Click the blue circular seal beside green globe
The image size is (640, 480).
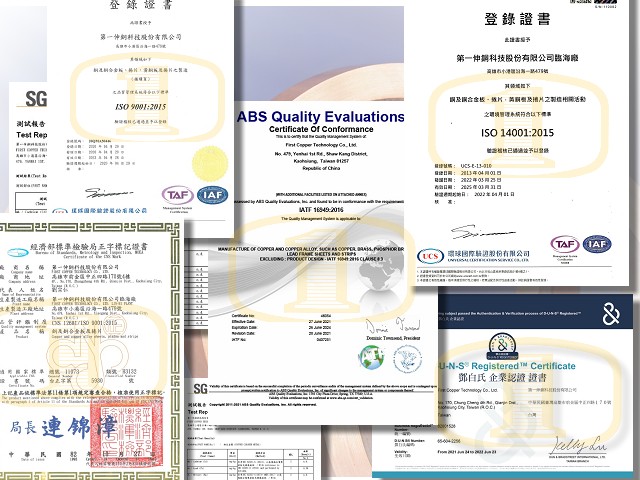pos(407,359)
